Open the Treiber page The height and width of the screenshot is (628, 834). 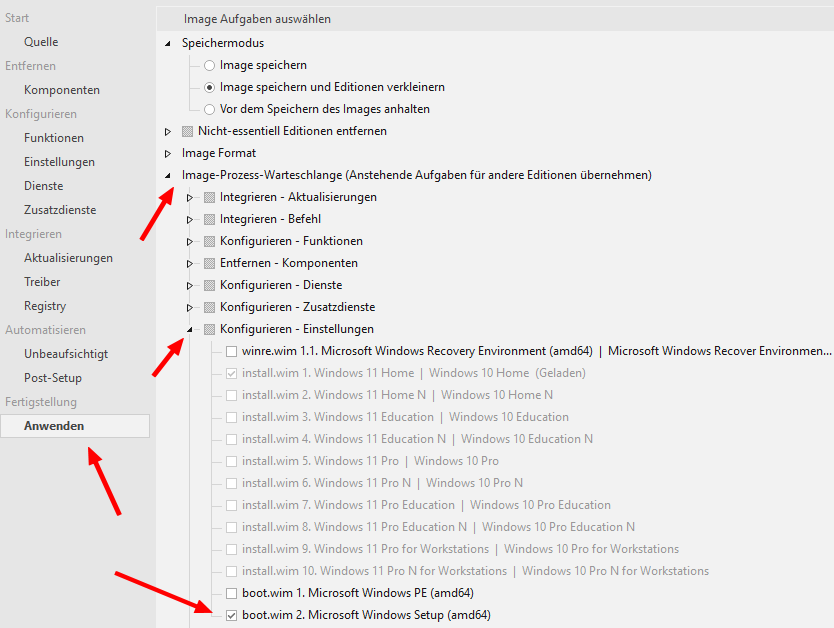(x=42, y=282)
